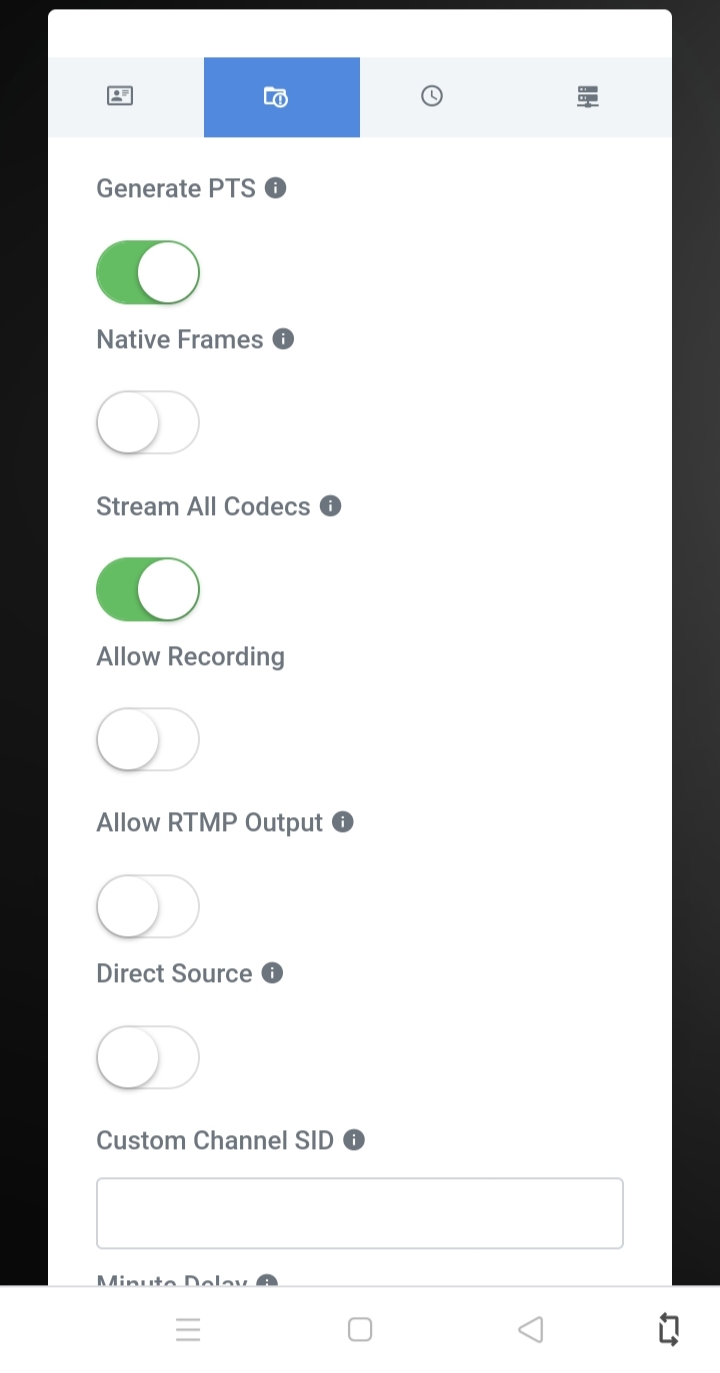Switch to the clock schedule tab
Screen dimensions: 720x1373
(x=432, y=96)
